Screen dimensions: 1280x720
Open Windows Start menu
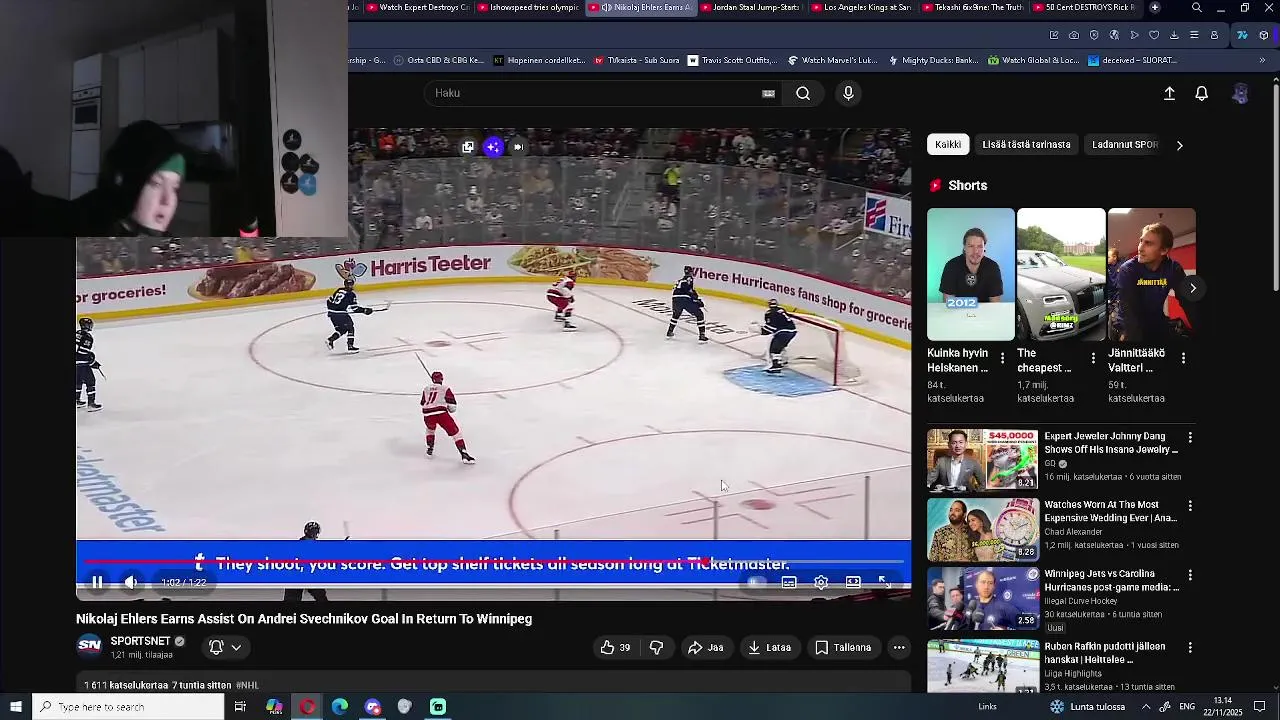click(16, 707)
